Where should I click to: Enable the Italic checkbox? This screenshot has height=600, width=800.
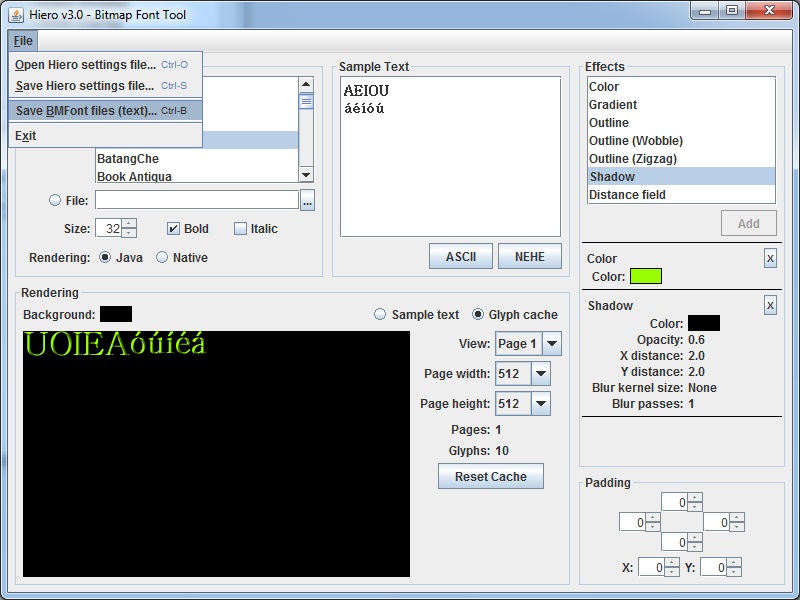point(240,229)
